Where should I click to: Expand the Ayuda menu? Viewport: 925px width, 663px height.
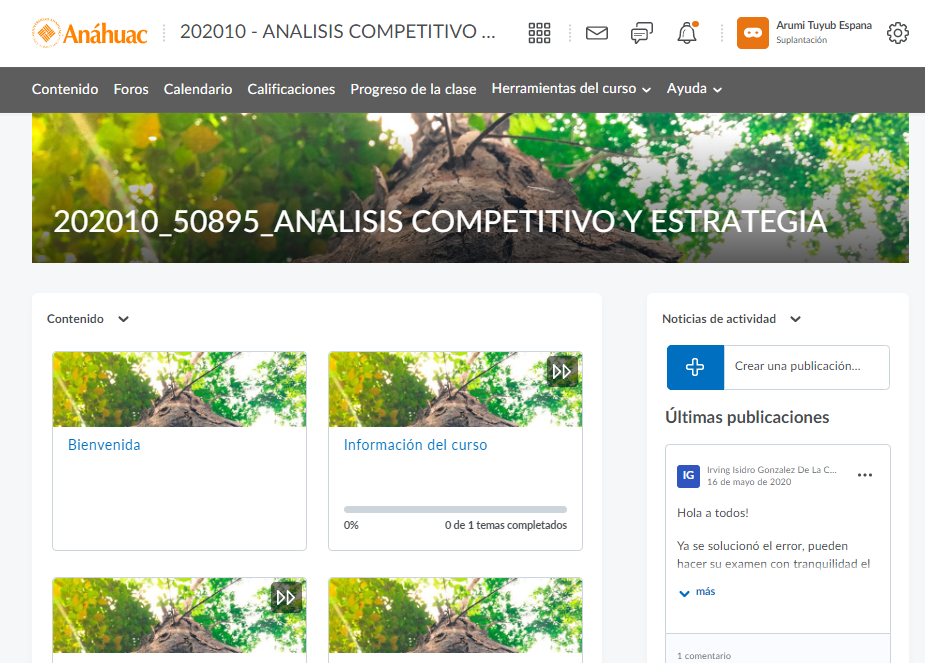(694, 89)
